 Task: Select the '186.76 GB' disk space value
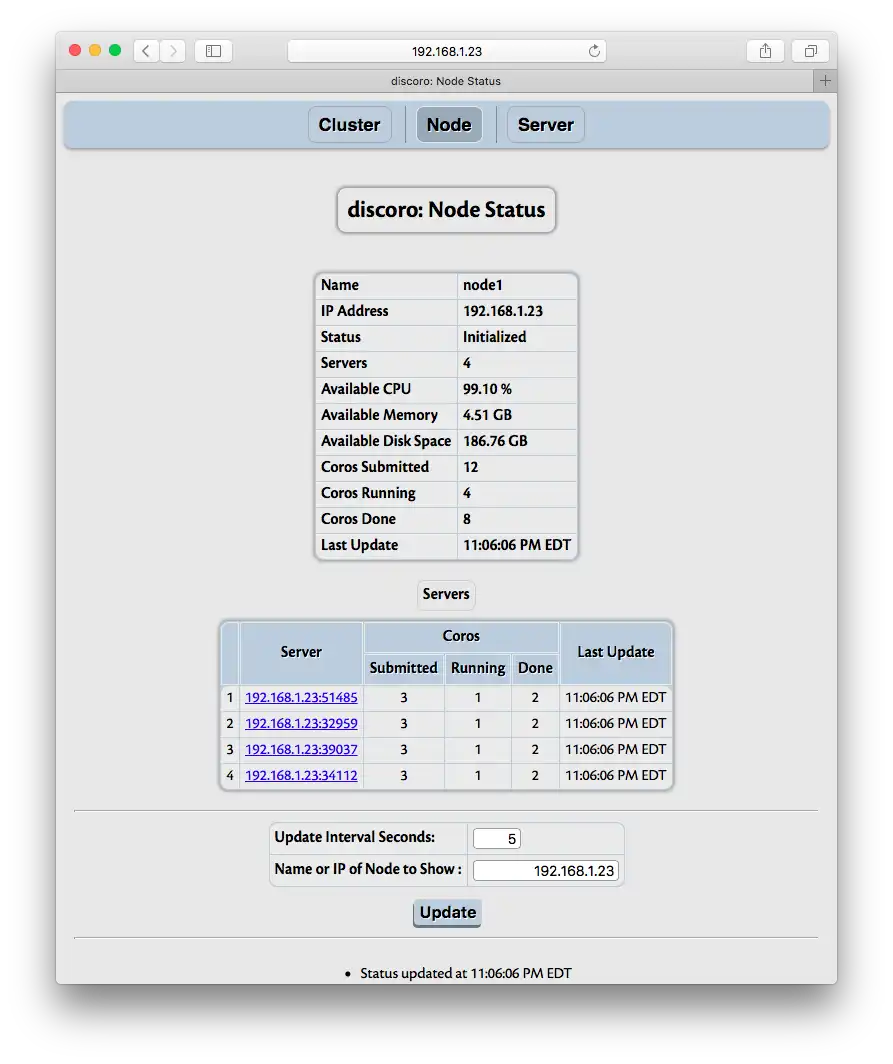pos(495,441)
